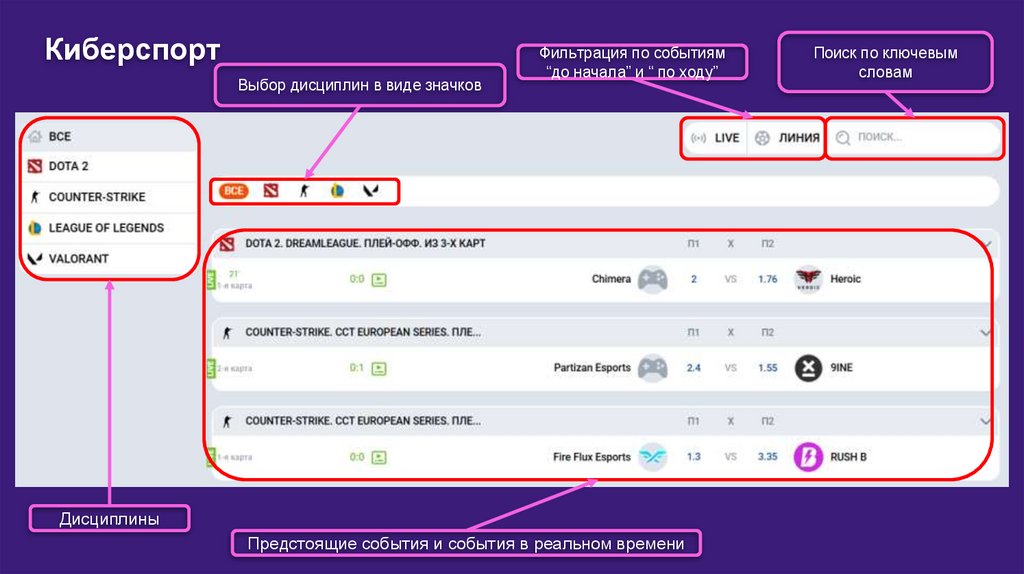
Task: Filter by Dota 2 icon in filter bar
Action: [x=271, y=191]
